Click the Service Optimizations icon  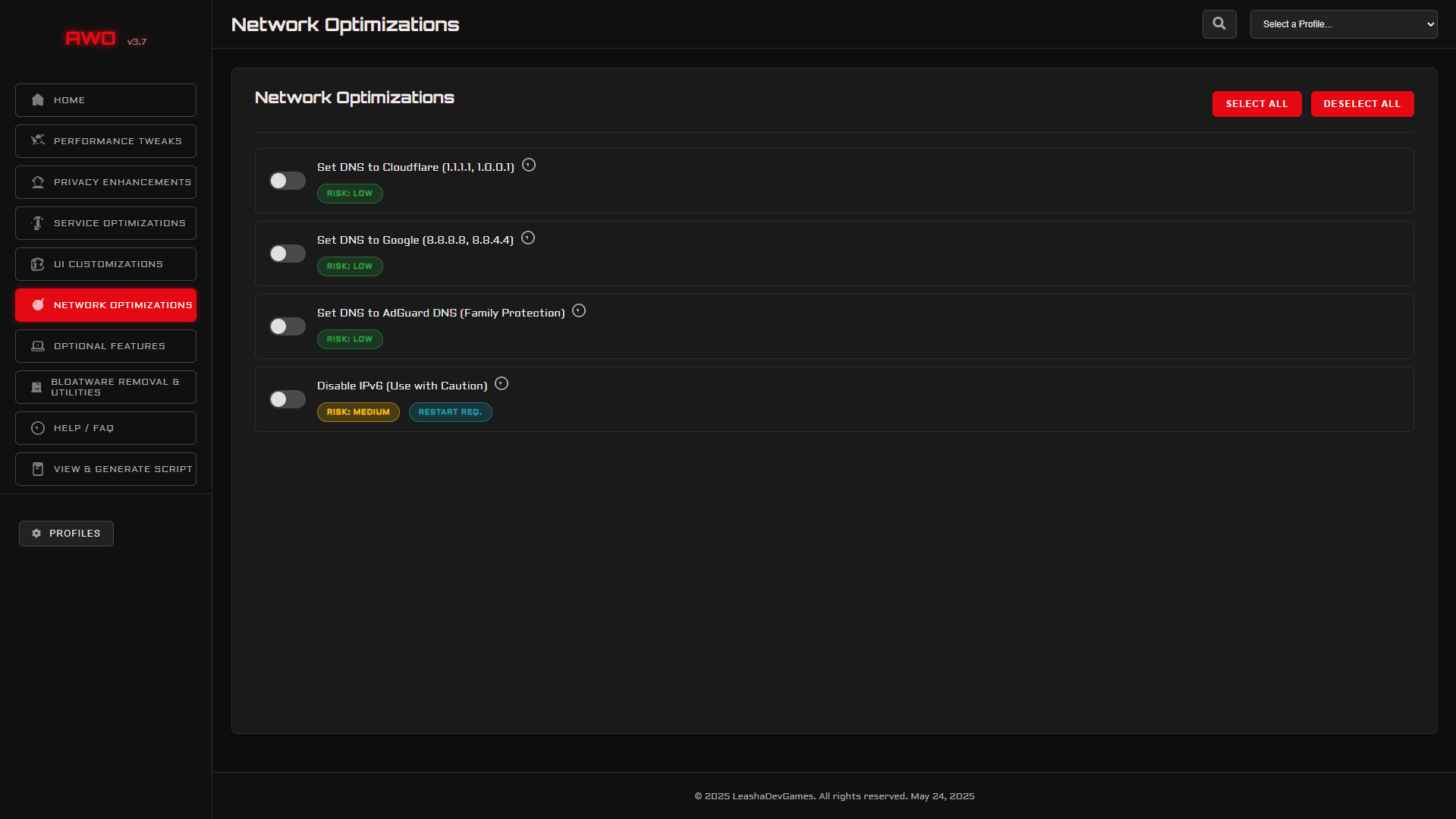pos(38,223)
